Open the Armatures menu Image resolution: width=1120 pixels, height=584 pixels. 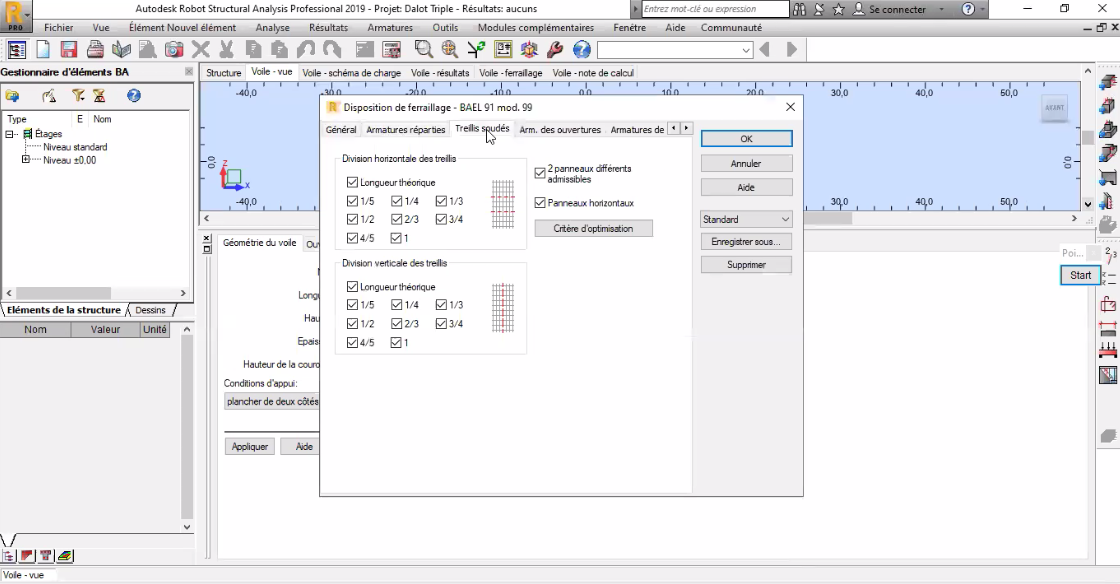[390, 27]
